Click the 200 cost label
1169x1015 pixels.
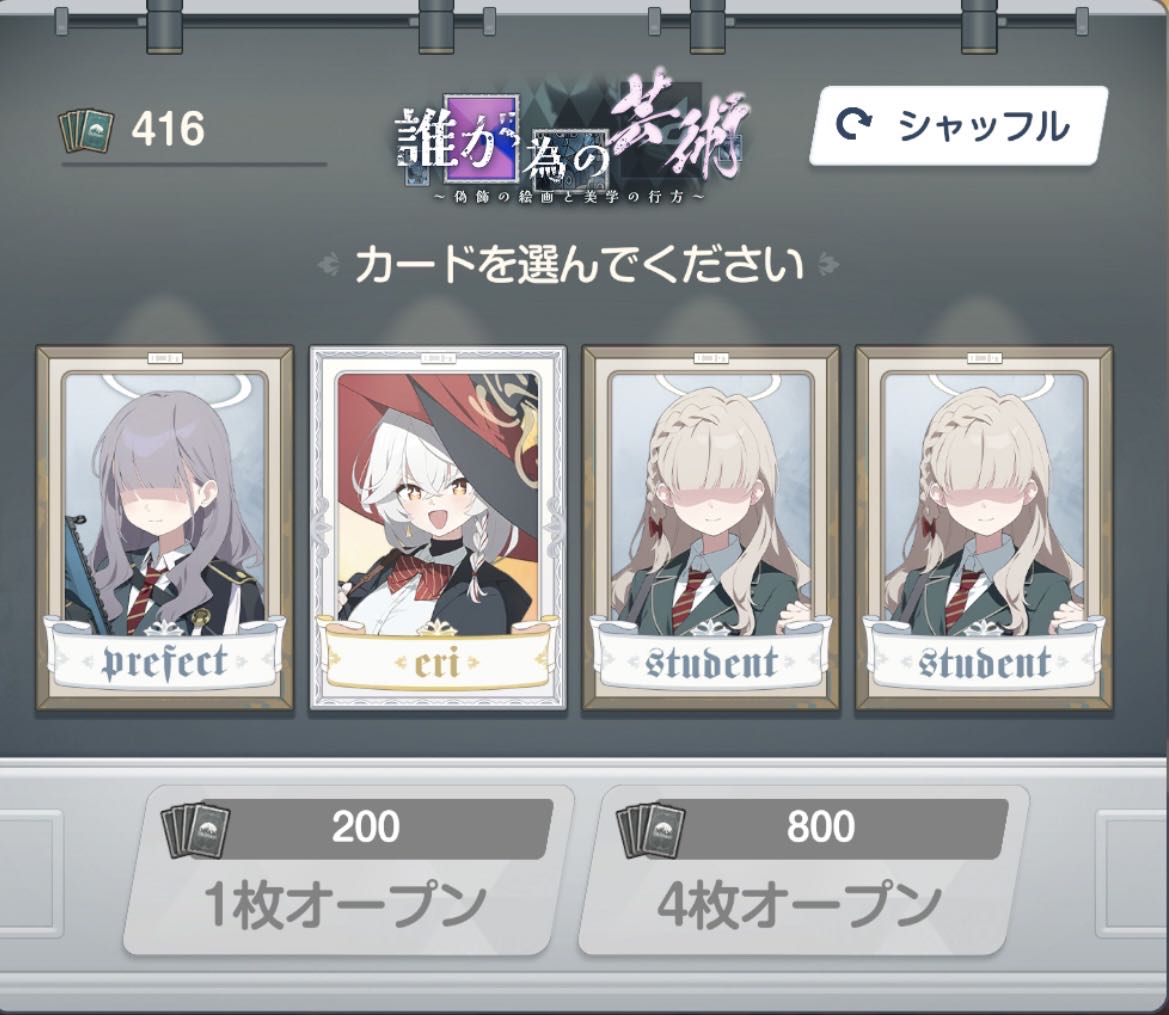[x=366, y=827]
